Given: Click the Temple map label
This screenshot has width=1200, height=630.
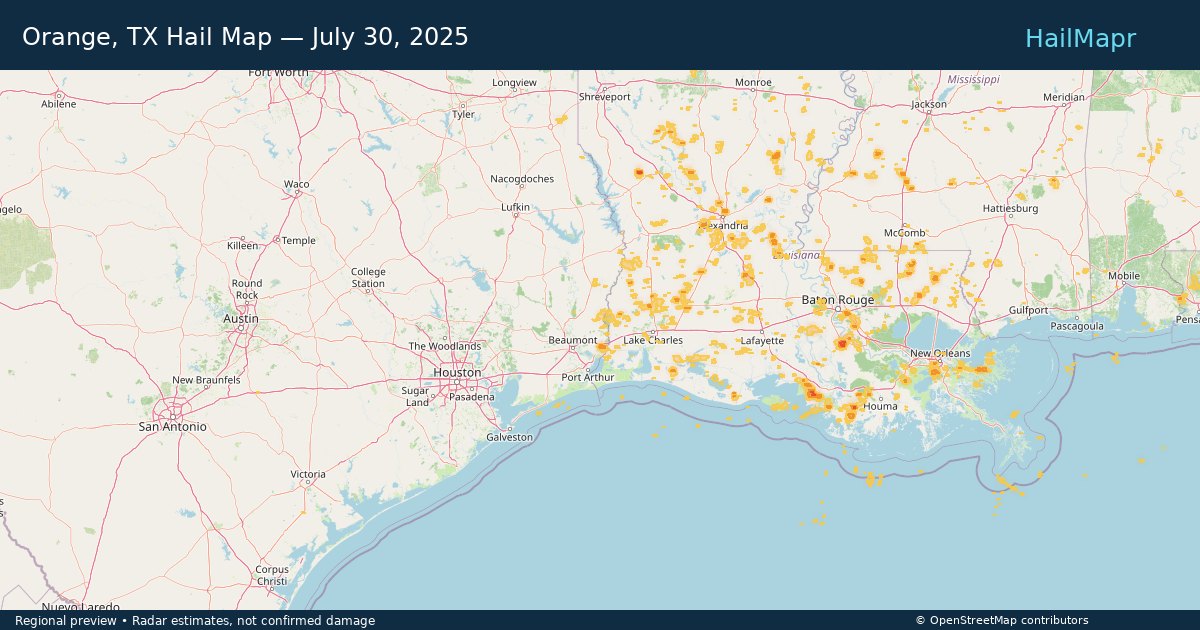Looking at the screenshot, I should coord(298,240).
